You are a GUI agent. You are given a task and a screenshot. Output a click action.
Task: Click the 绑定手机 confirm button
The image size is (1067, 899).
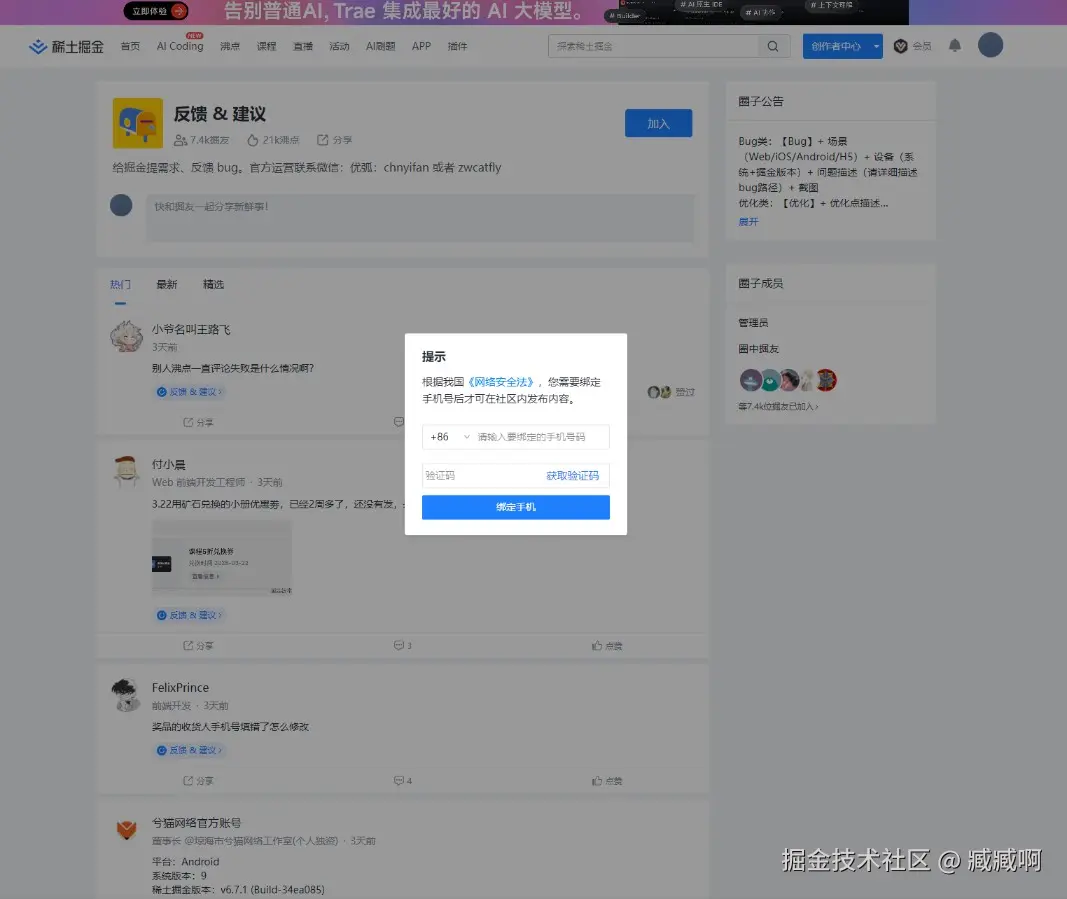click(x=515, y=507)
